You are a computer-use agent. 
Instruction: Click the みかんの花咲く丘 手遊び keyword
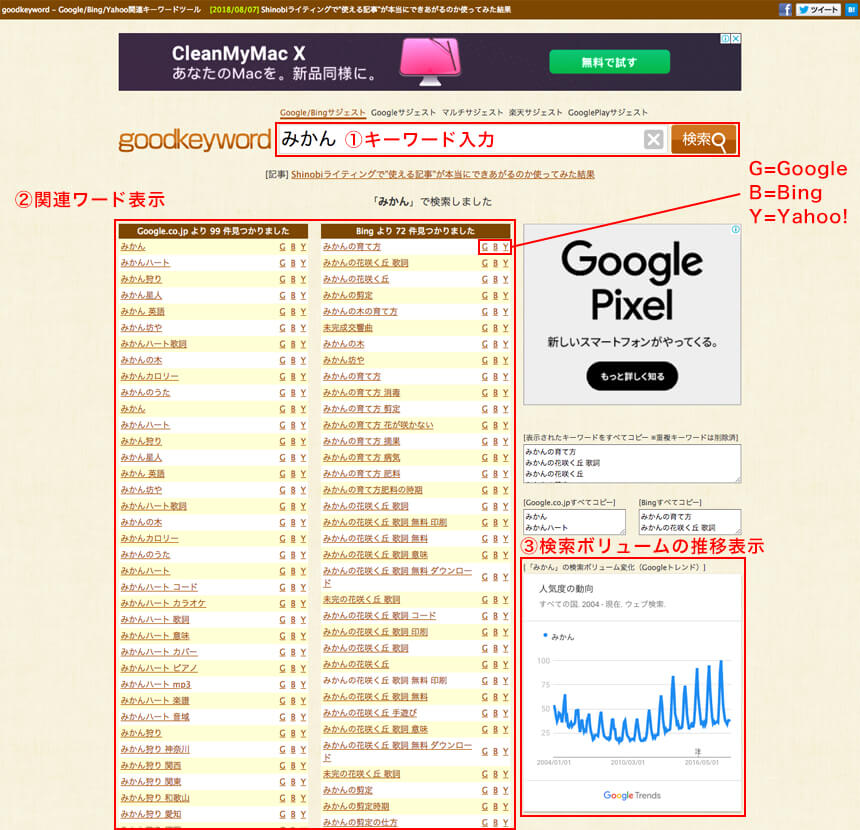point(370,713)
